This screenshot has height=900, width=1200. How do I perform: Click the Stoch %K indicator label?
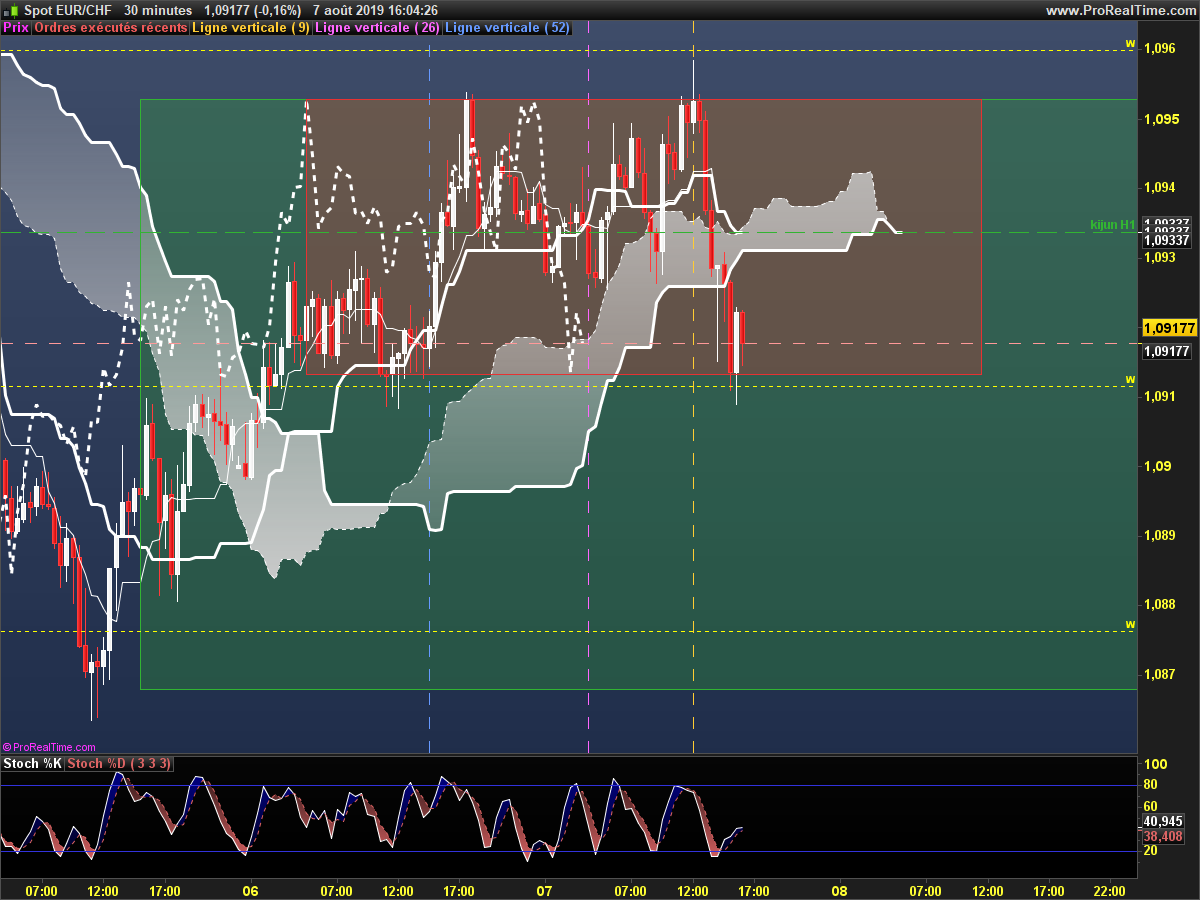pos(33,764)
